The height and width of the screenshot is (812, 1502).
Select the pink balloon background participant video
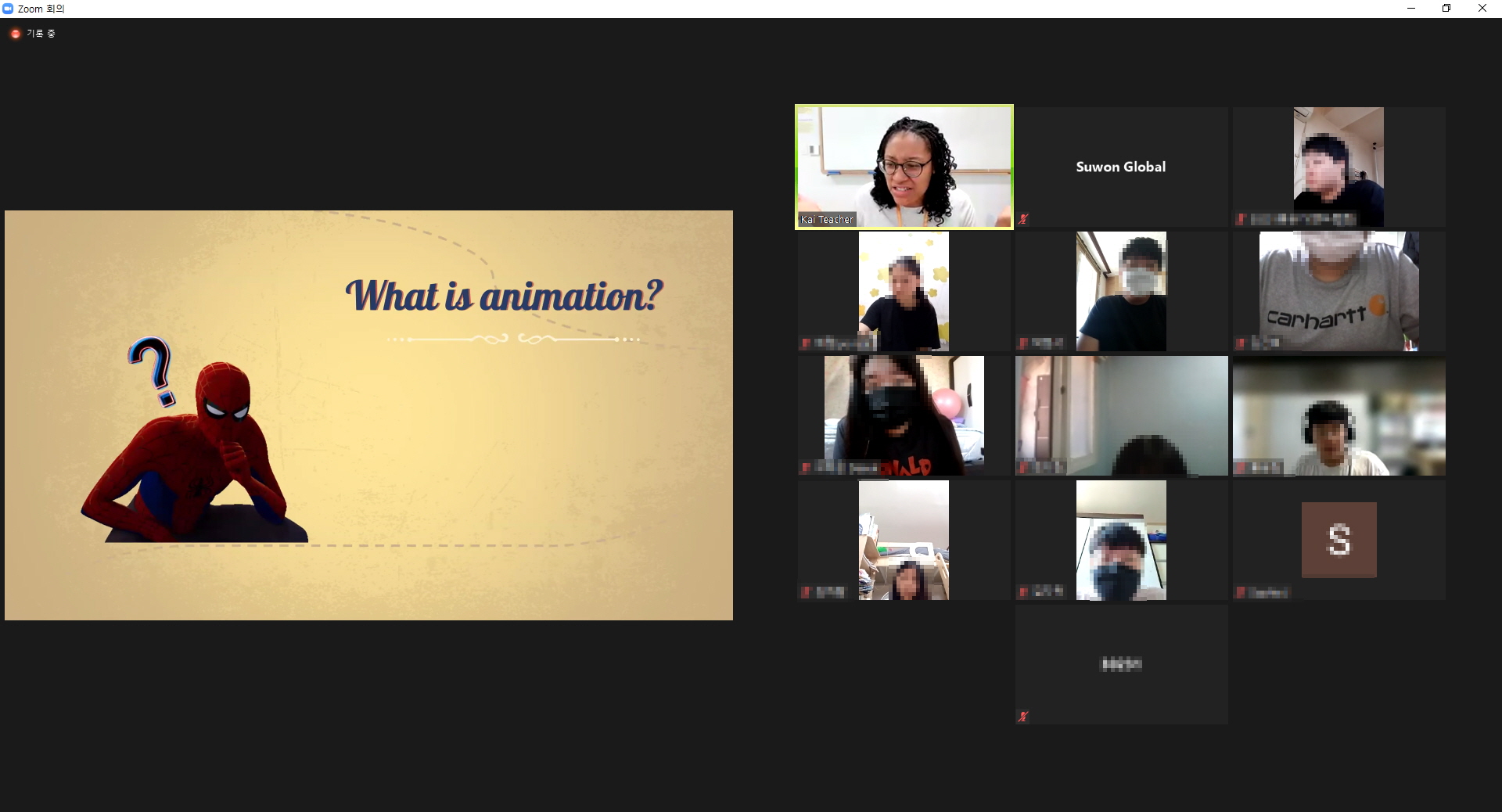904,415
